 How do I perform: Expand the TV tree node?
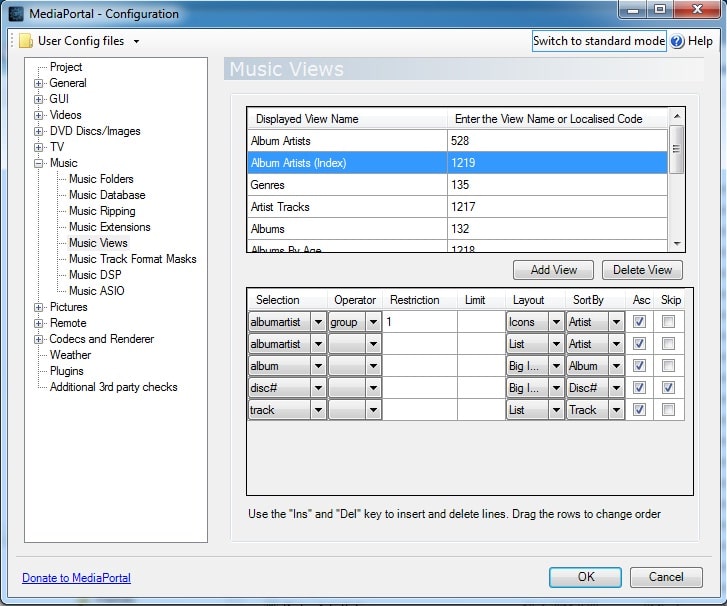click(38, 147)
